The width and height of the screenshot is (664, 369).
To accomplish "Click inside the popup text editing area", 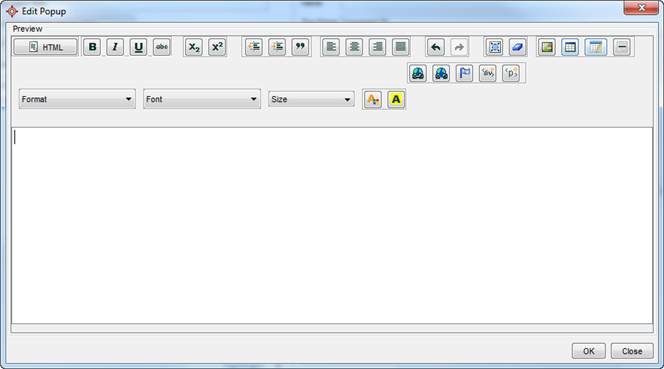I will tap(332, 225).
